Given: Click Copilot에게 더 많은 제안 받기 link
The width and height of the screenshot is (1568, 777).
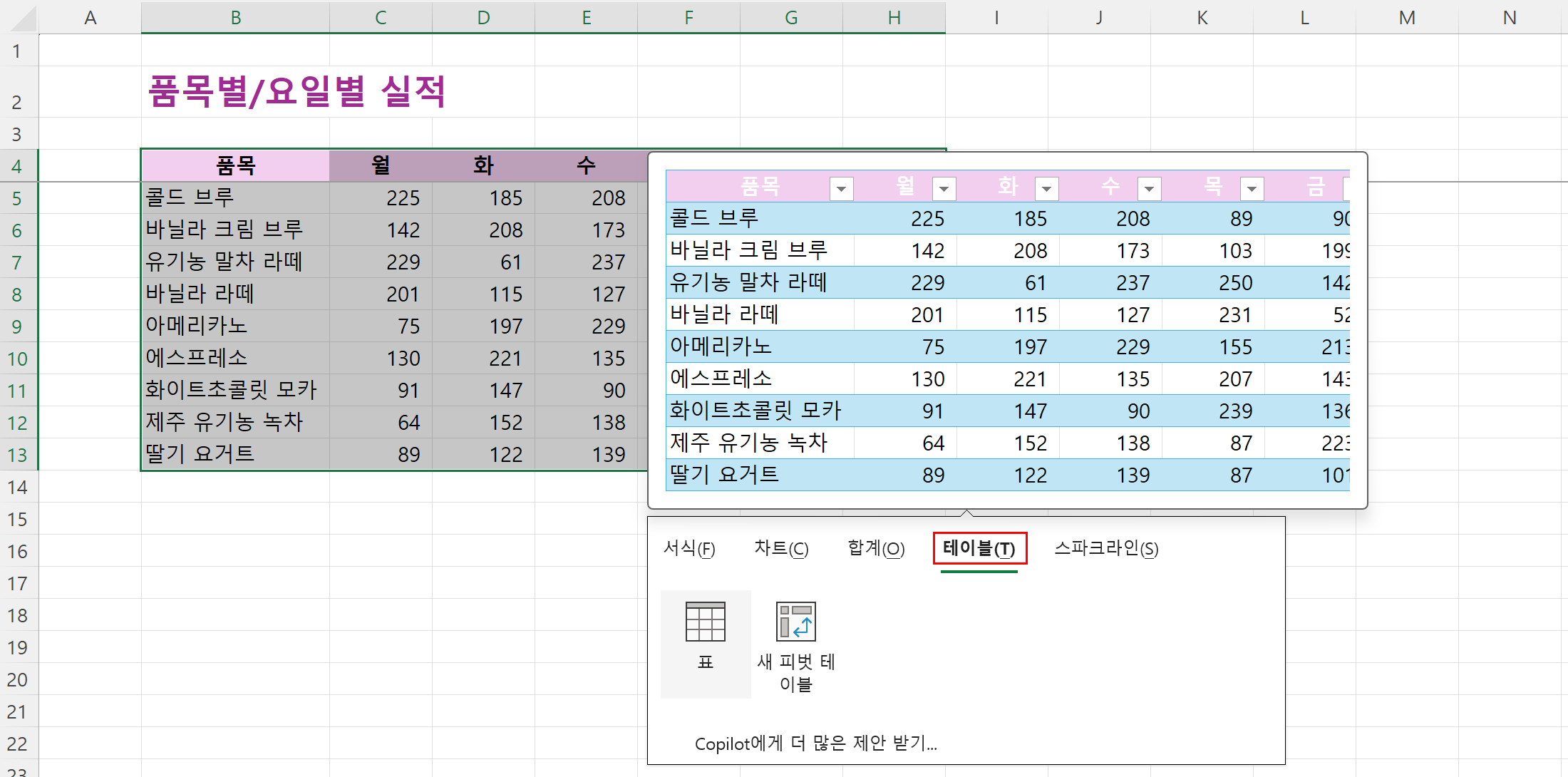Looking at the screenshot, I should click(815, 743).
